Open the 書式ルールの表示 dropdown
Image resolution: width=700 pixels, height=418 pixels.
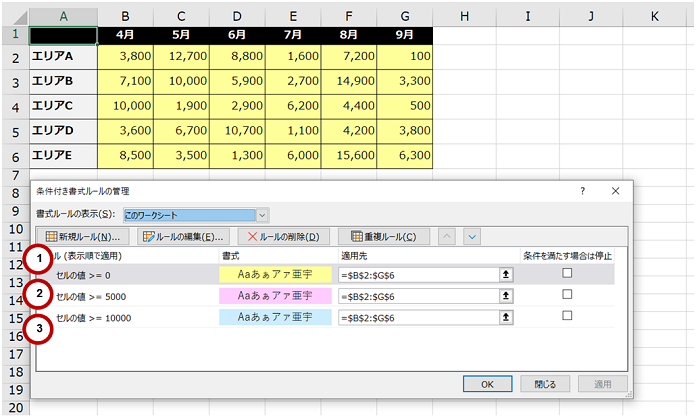262,214
